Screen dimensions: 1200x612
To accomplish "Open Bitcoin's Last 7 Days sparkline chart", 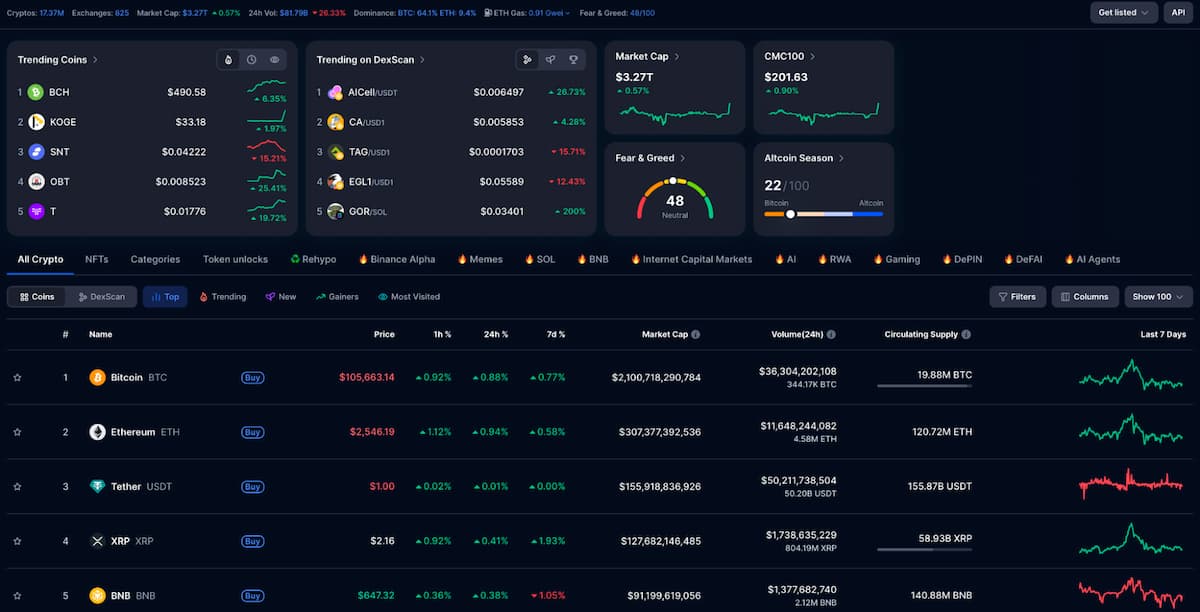I will coord(1130,376).
